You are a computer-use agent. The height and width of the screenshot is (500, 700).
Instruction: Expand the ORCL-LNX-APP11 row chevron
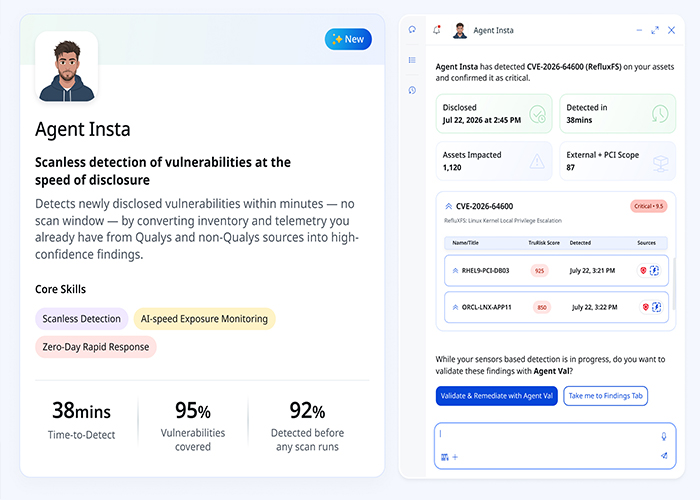tap(455, 307)
